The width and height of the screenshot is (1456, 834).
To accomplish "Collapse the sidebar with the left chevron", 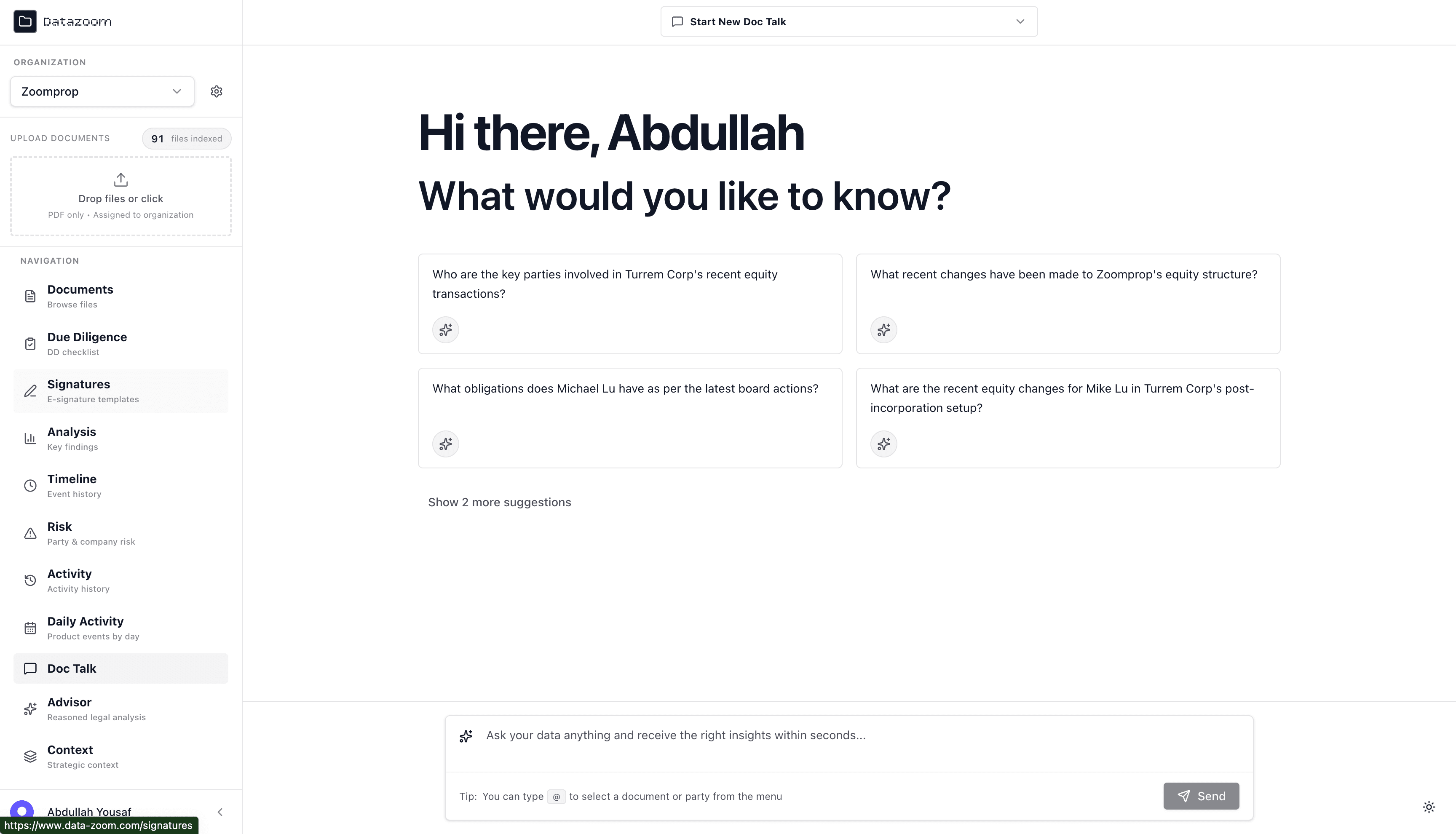I will (x=220, y=812).
